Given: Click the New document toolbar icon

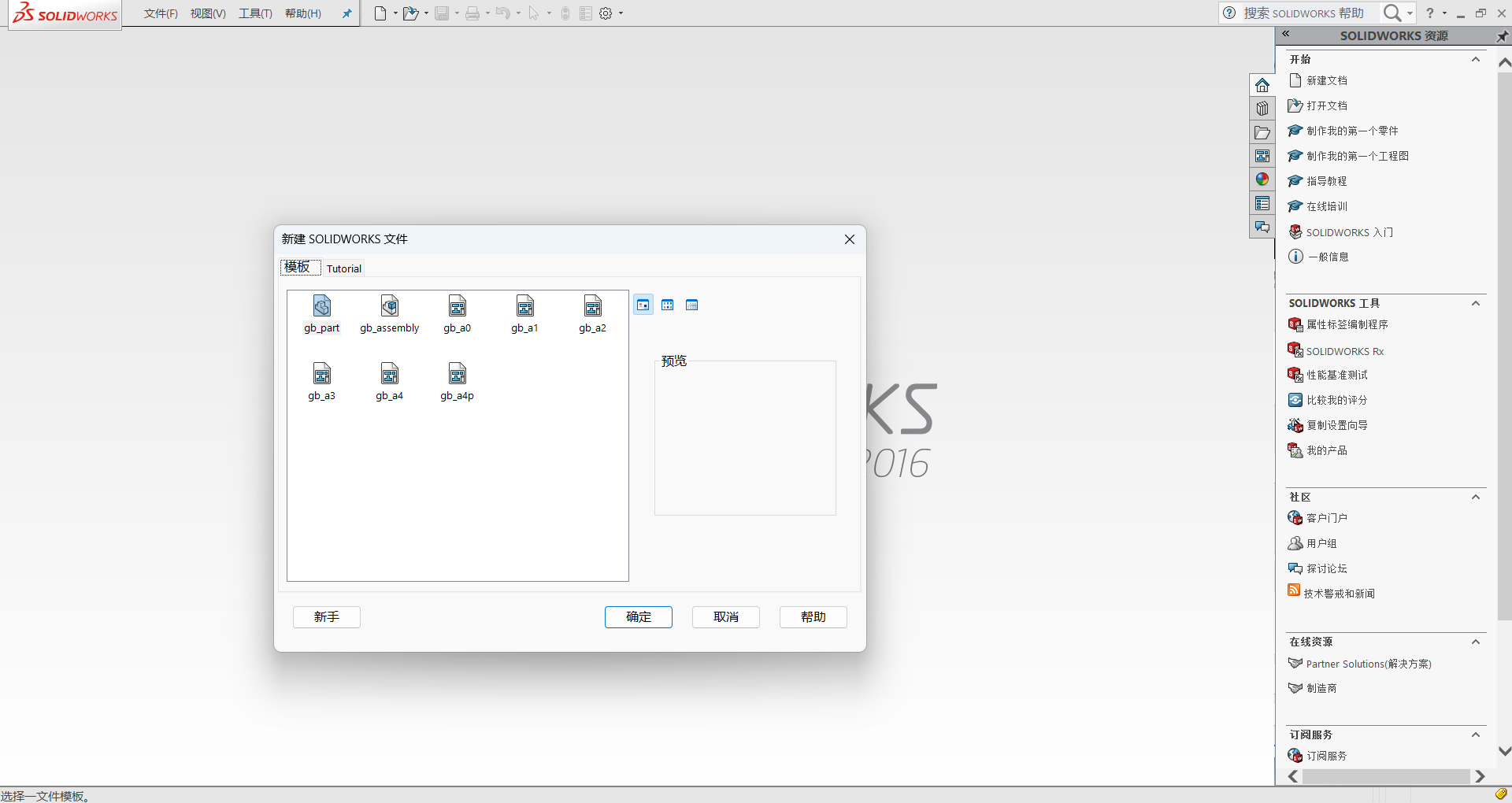Looking at the screenshot, I should (x=380, y=13).
